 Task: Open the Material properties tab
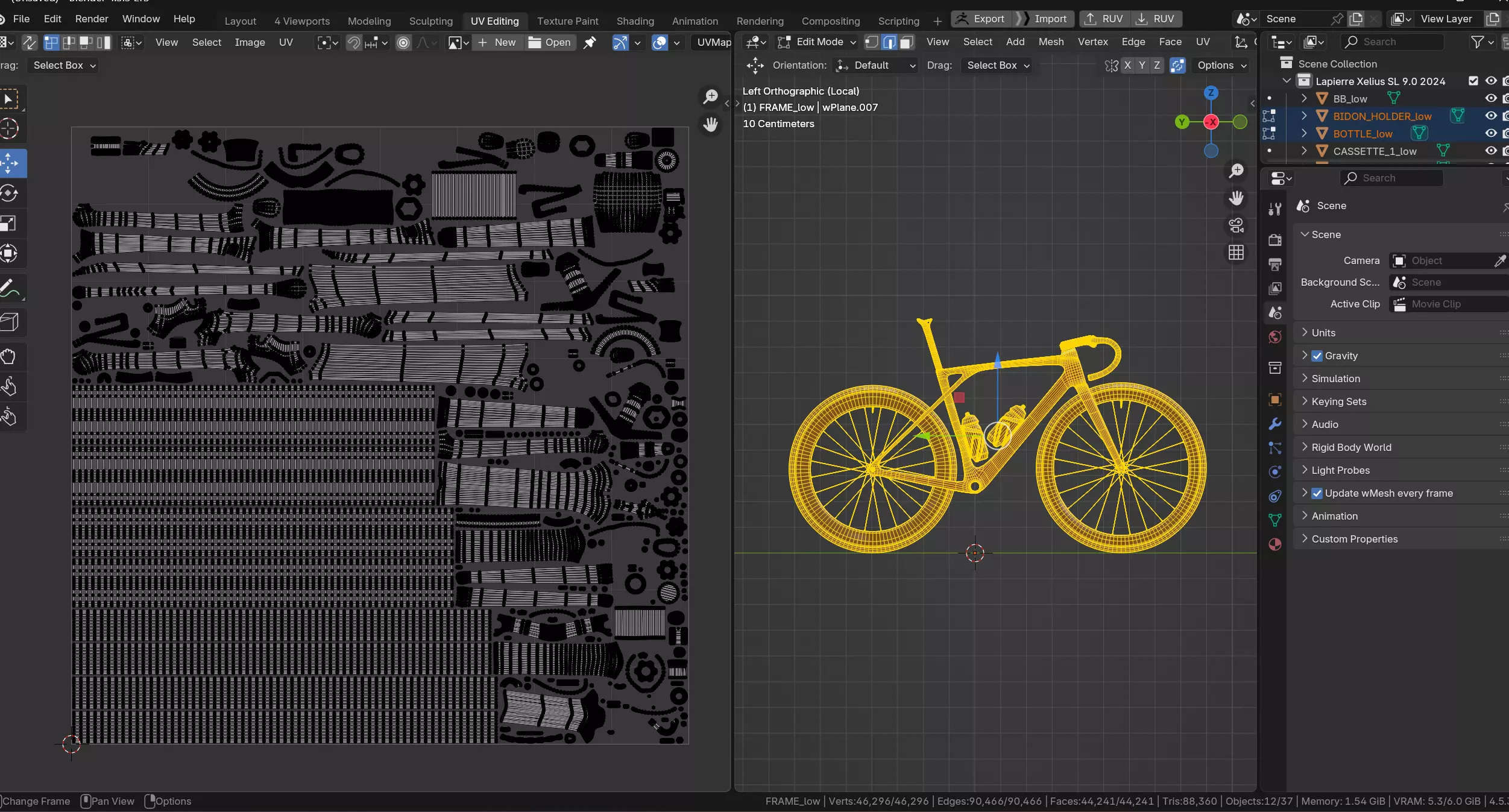click(1274, 544)
